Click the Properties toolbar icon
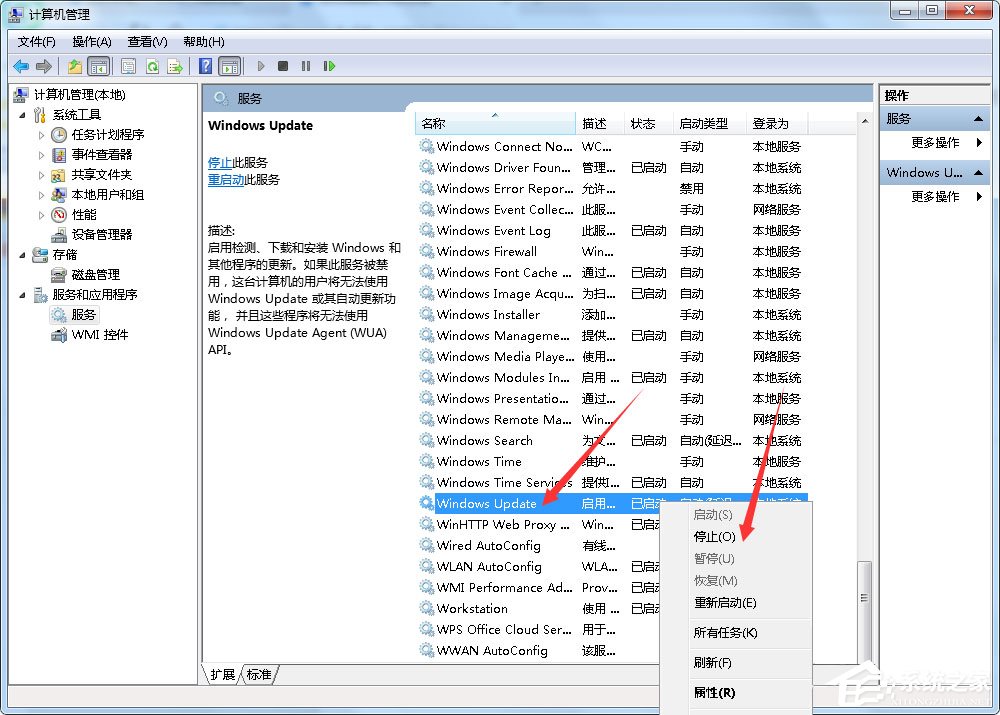Image resolution: width=1000 pixels, height=715 pixels. (129, 65)
